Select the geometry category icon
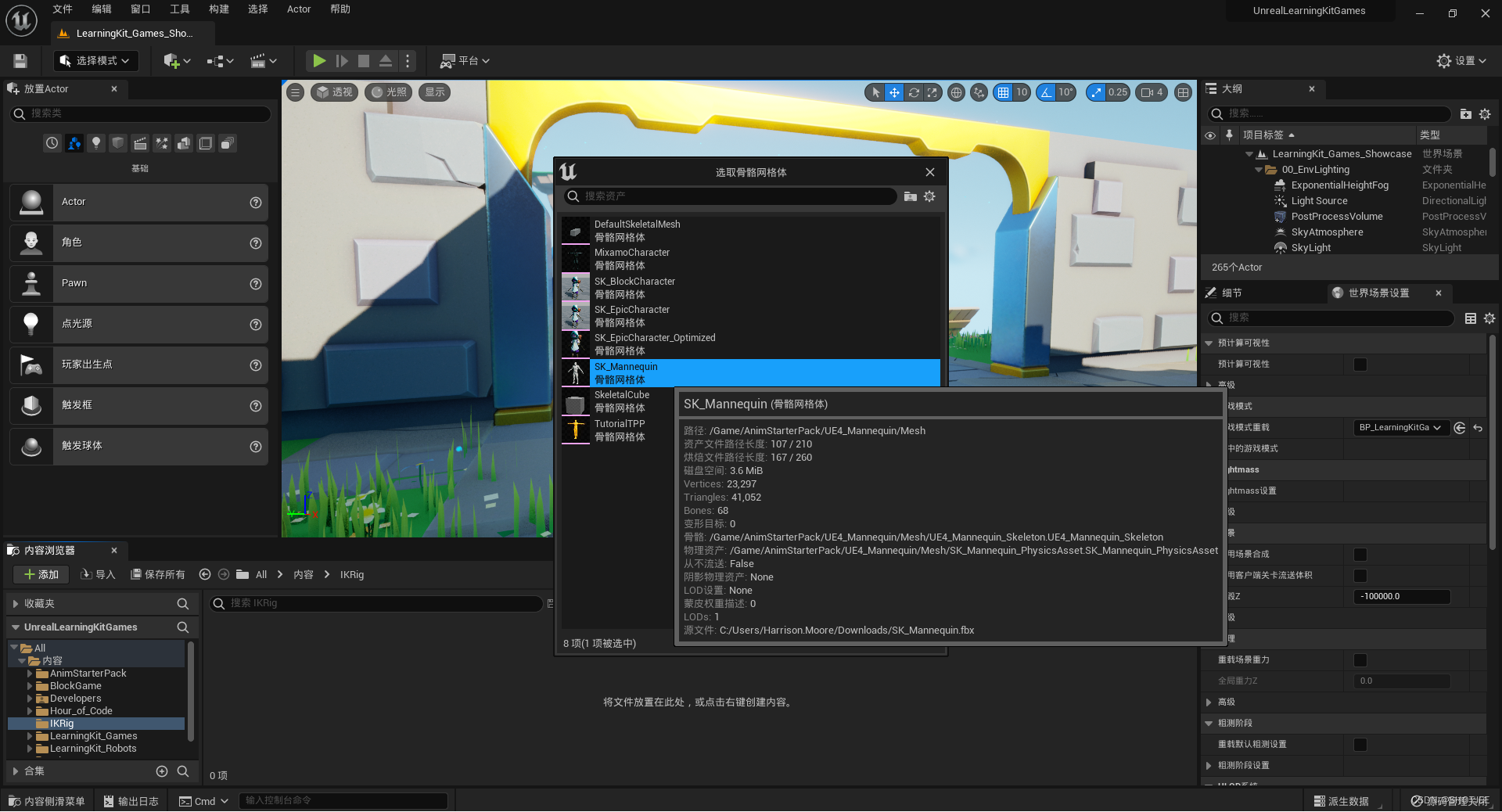 (x=184, y=143)
